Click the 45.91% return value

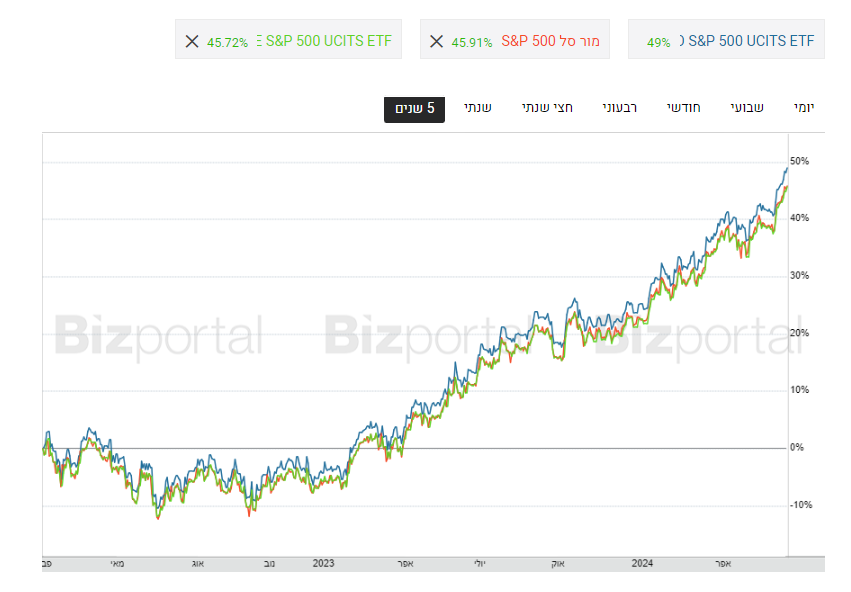pyautogui.click(x=472, y=42)
